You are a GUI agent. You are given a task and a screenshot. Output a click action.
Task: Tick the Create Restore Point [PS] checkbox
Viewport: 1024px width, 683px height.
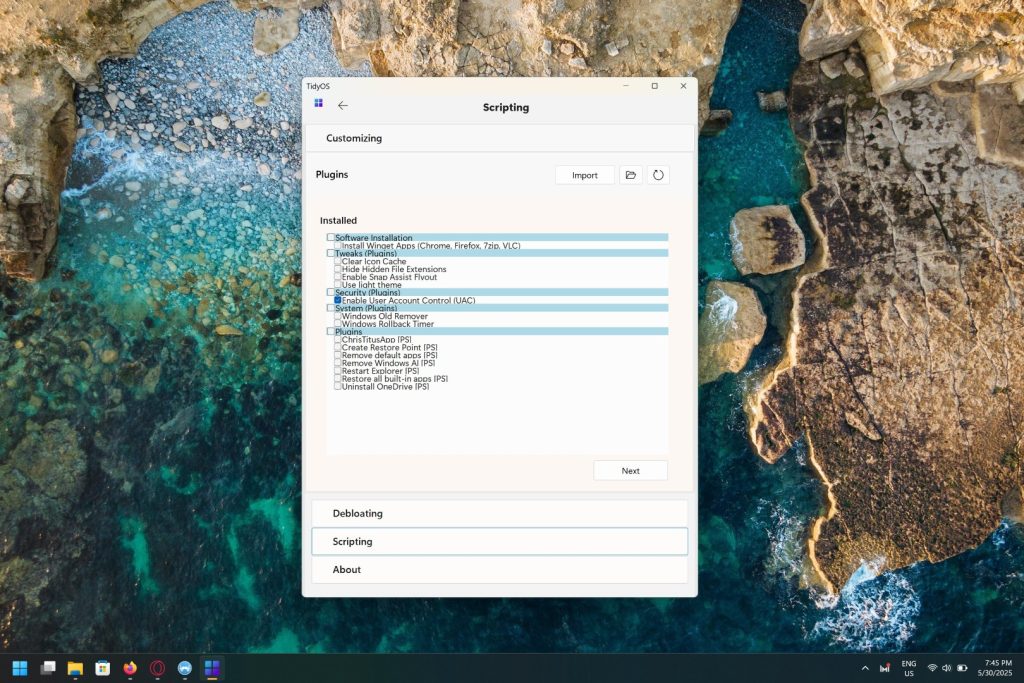point(338,347)
